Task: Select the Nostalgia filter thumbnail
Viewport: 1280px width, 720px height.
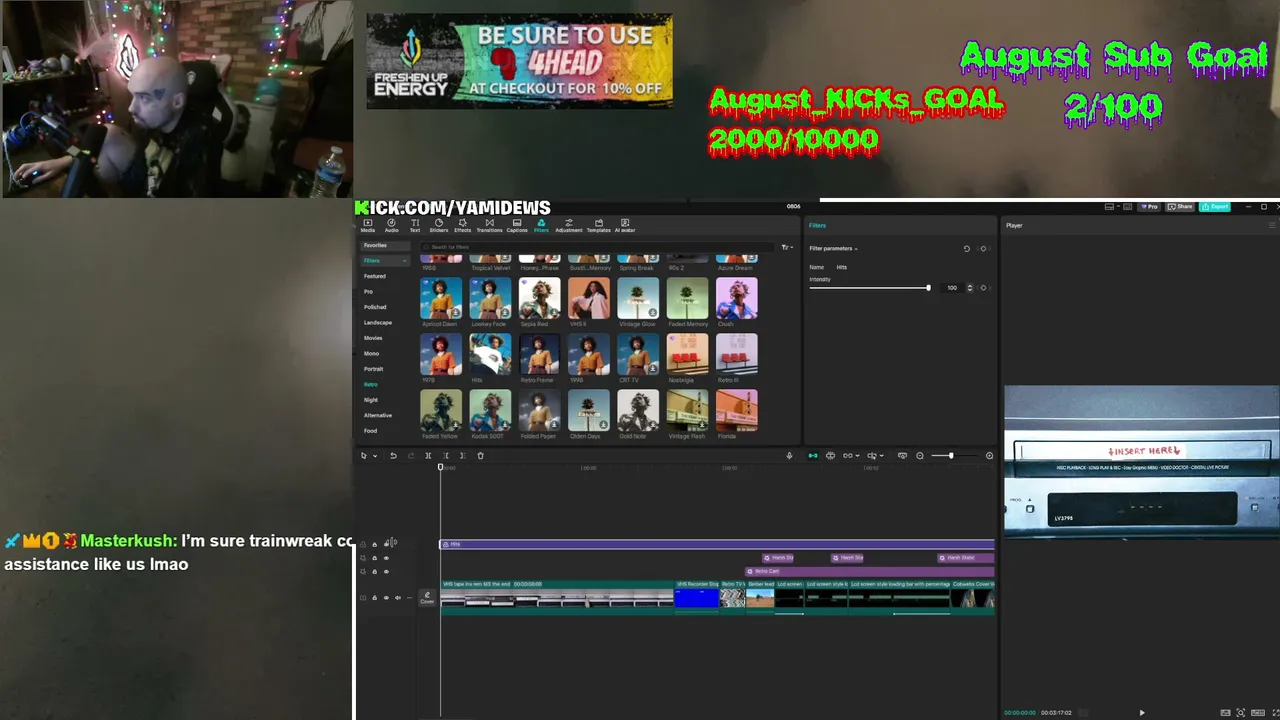Action: (687, 355)
